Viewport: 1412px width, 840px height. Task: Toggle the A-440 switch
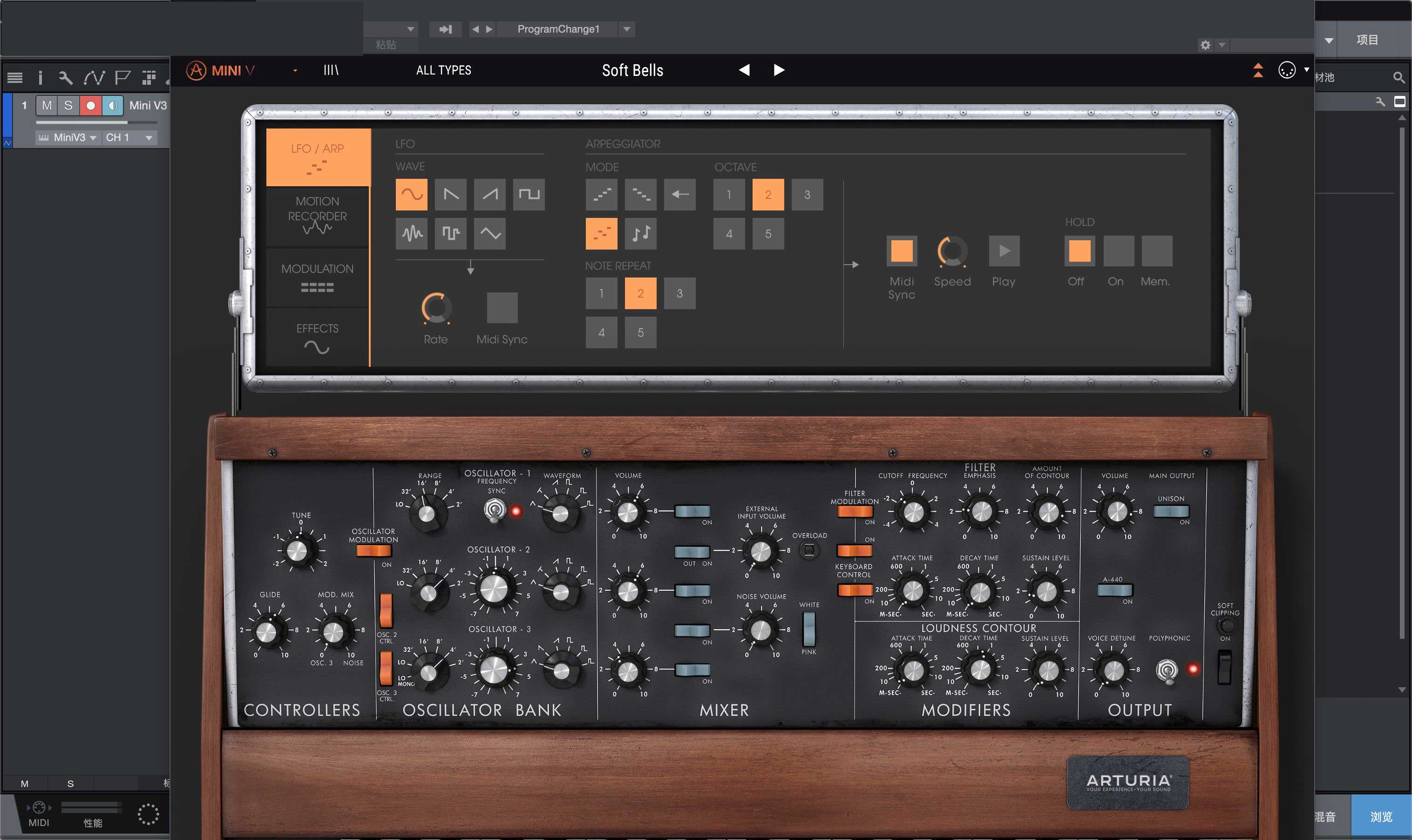pyautogui.click(x=1114, y=590)
